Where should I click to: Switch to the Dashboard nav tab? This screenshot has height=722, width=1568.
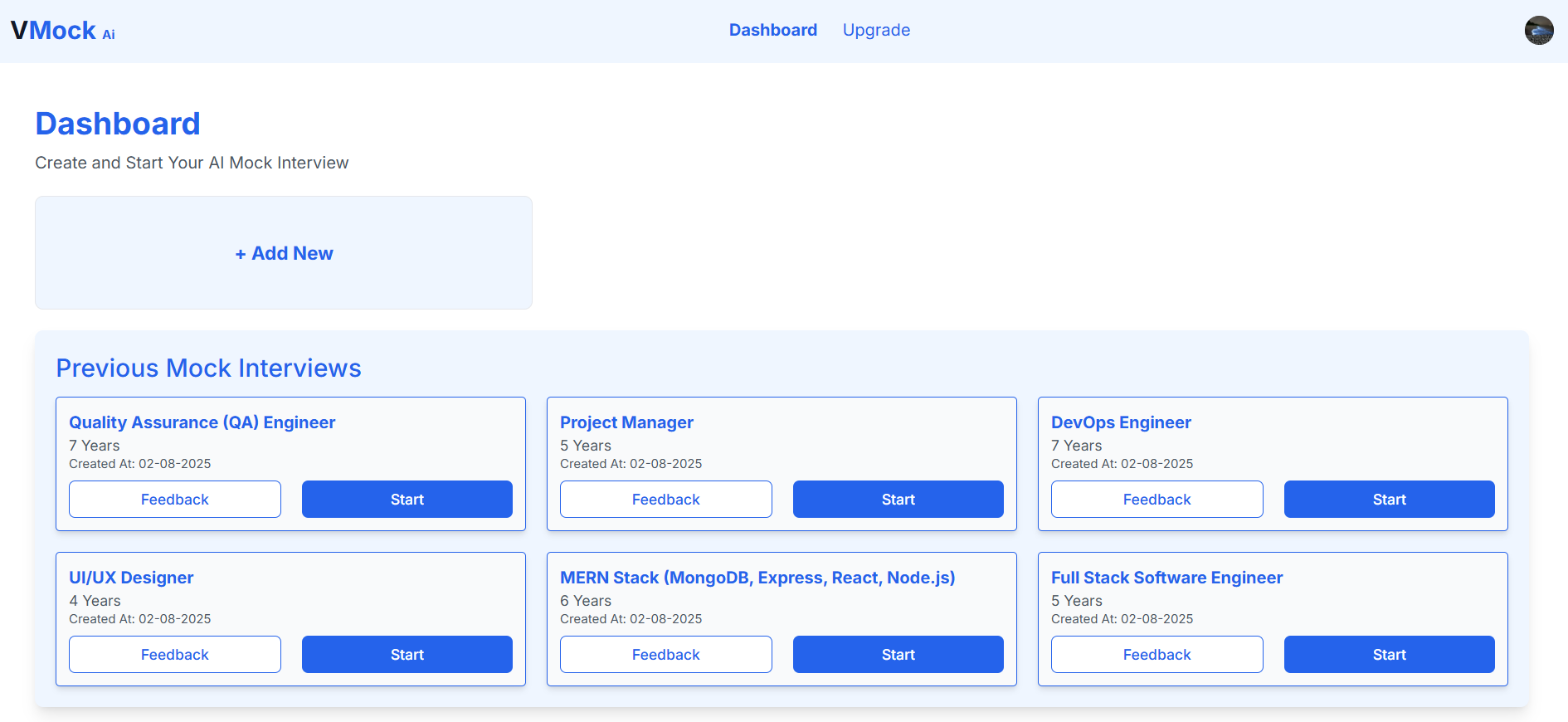tap(772, 31)
